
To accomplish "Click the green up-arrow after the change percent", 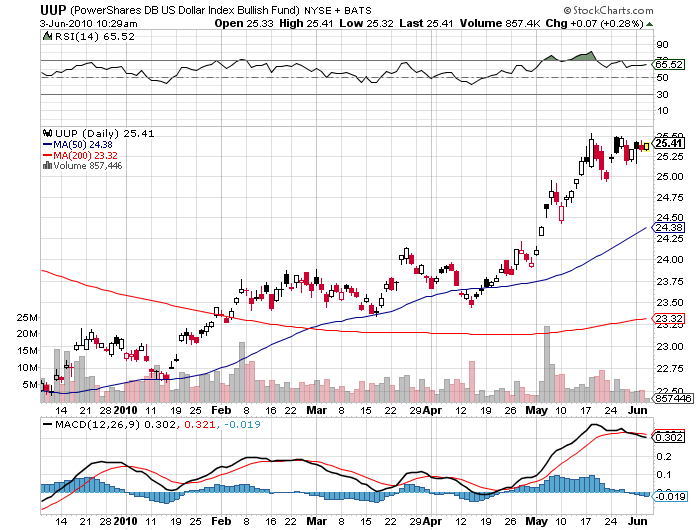I will click(x=650, y=24).
